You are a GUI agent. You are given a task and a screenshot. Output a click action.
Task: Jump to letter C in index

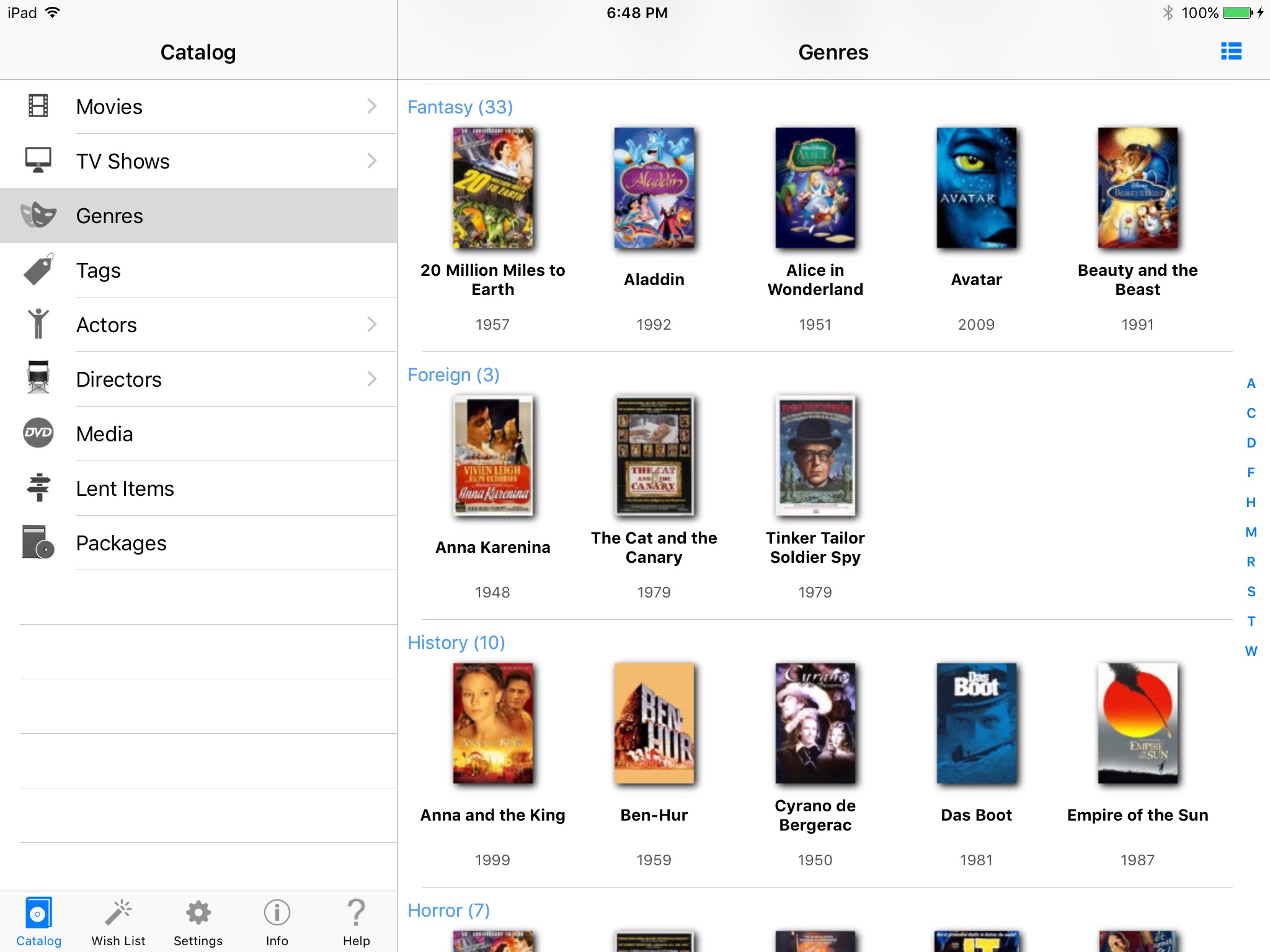[x=1251, y=413]
